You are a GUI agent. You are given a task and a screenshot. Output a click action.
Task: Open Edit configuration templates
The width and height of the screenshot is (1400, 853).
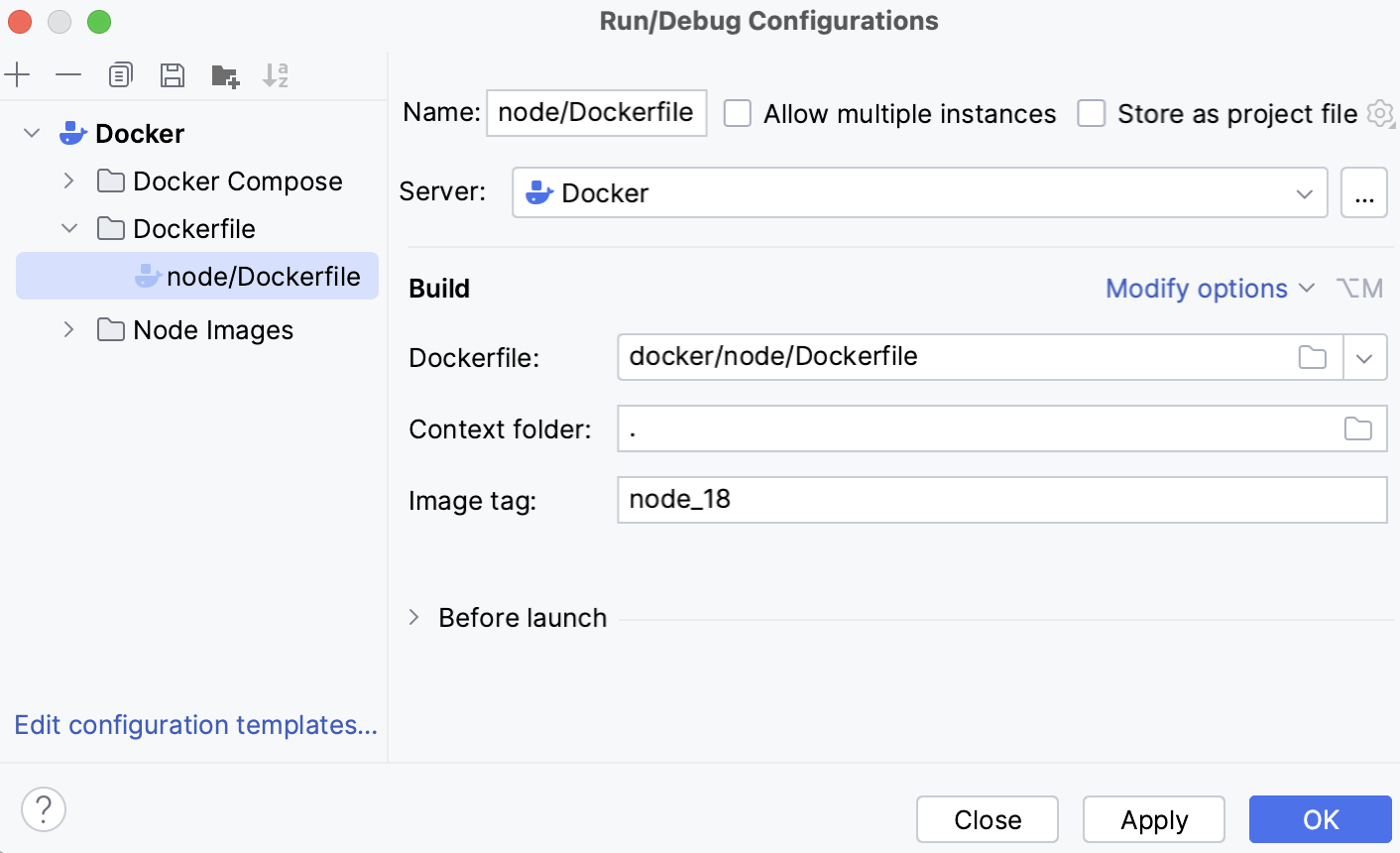[x=194, y=725]
